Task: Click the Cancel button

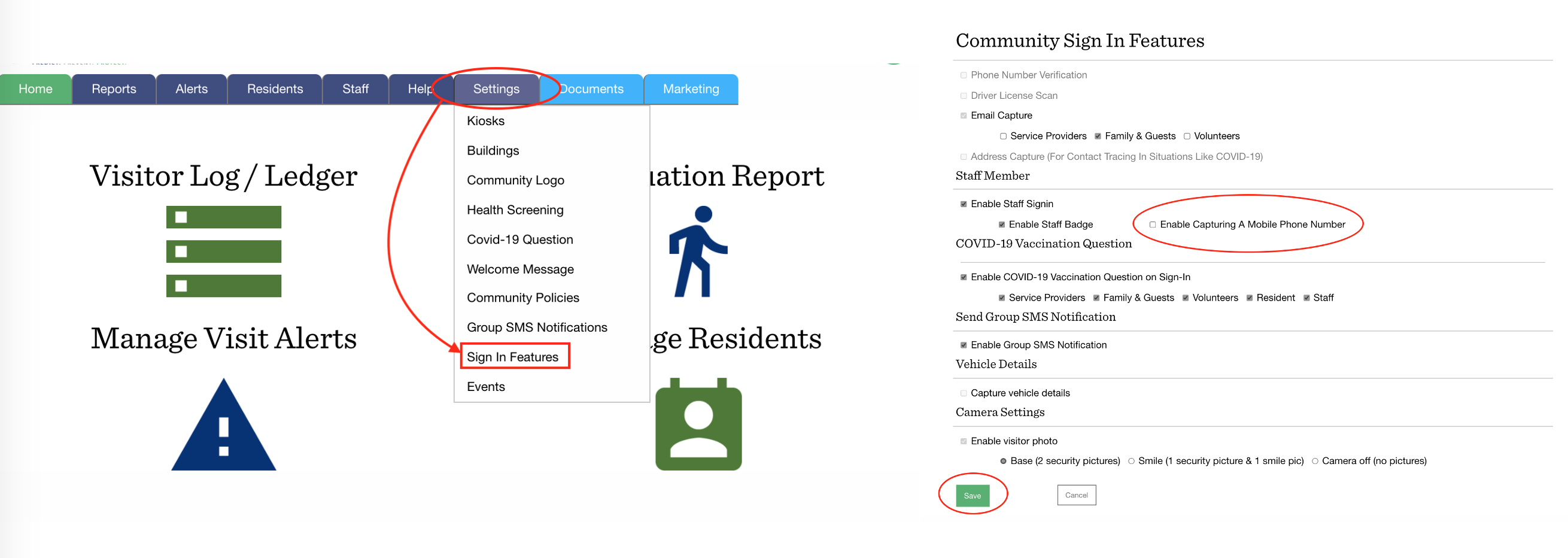Action: tap(1076, 495)
